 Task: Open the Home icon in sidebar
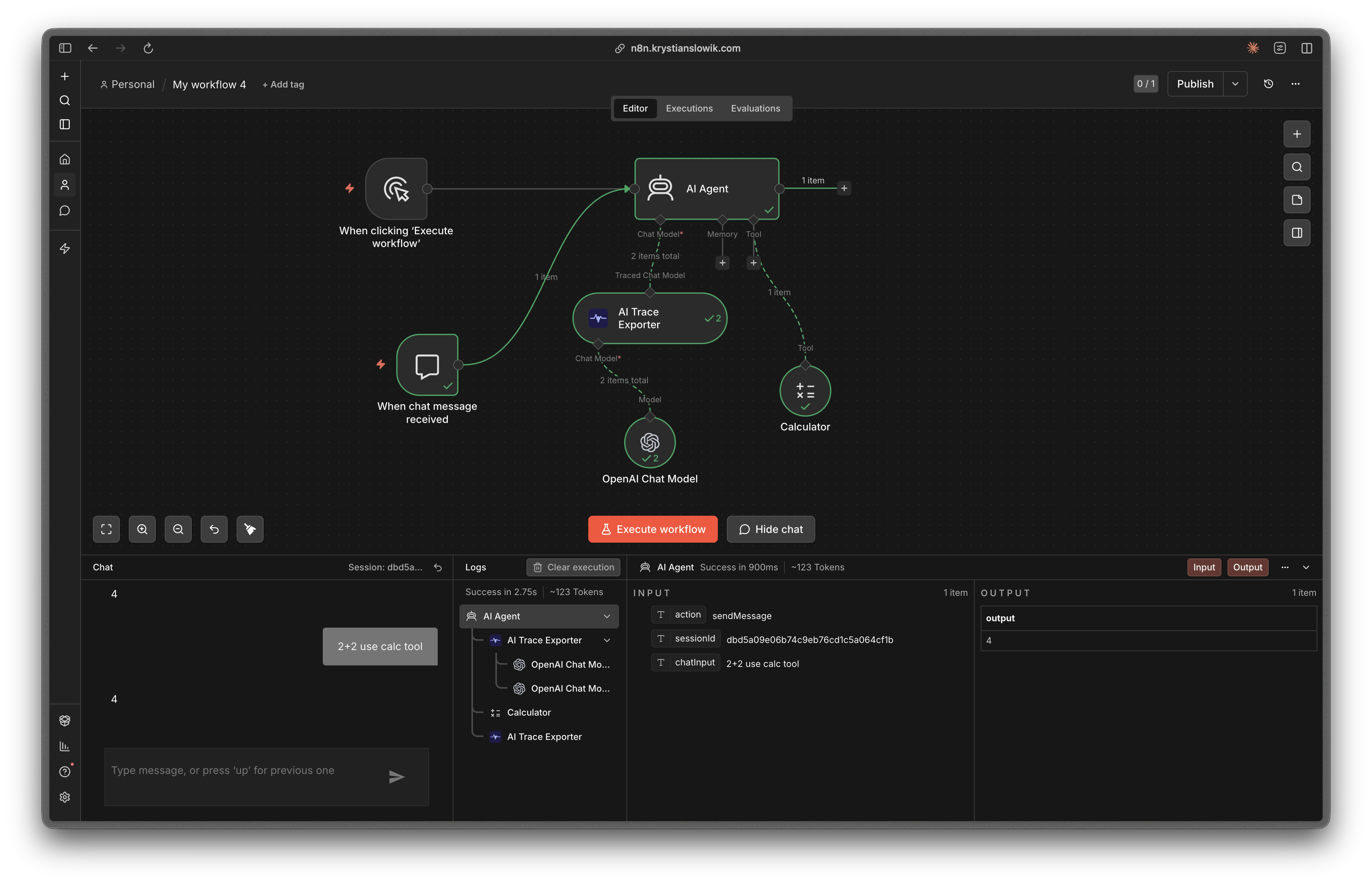tap(65, 159)
